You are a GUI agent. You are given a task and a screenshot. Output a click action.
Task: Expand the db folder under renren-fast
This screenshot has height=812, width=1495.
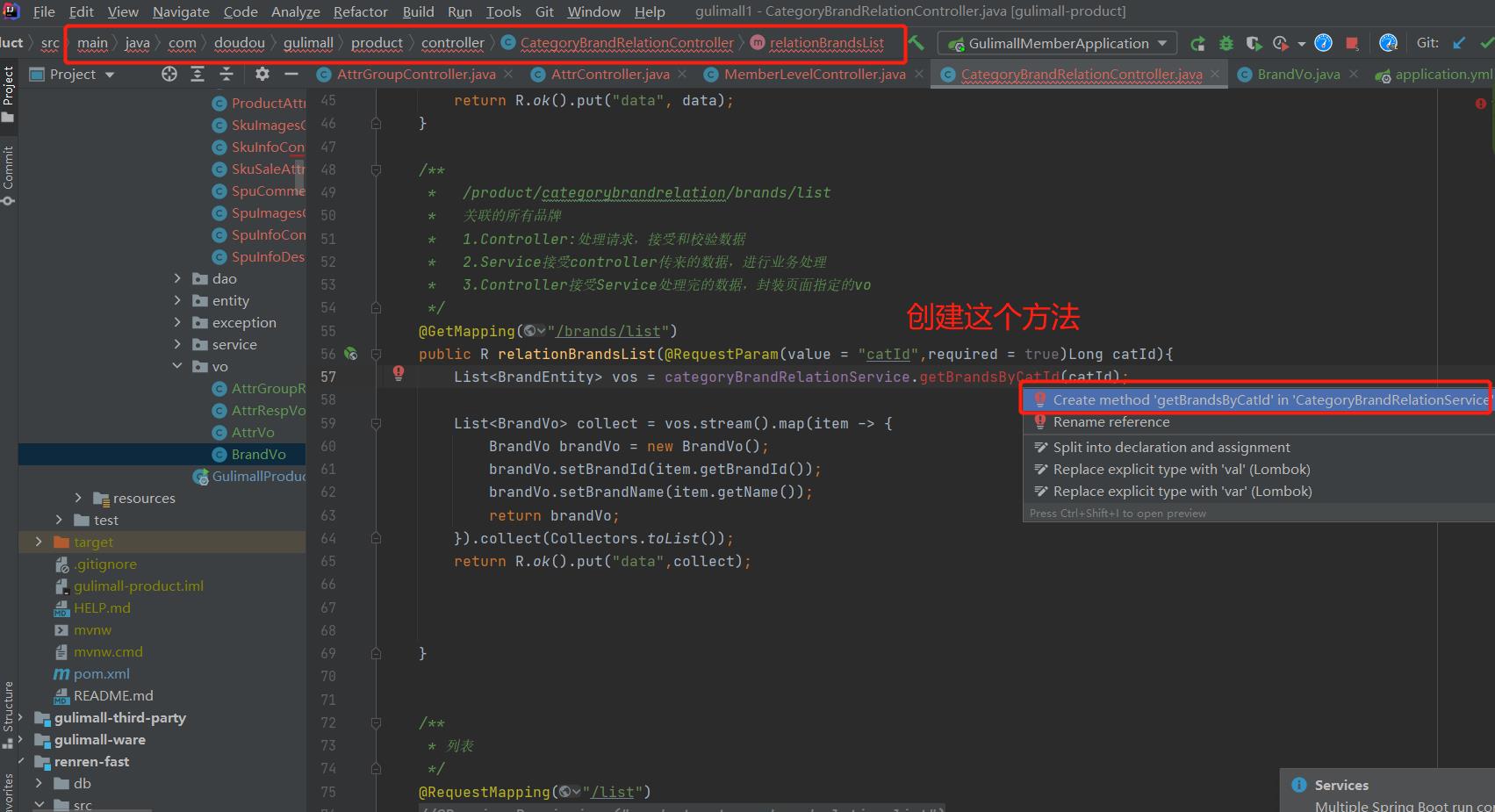click(39, 783)
